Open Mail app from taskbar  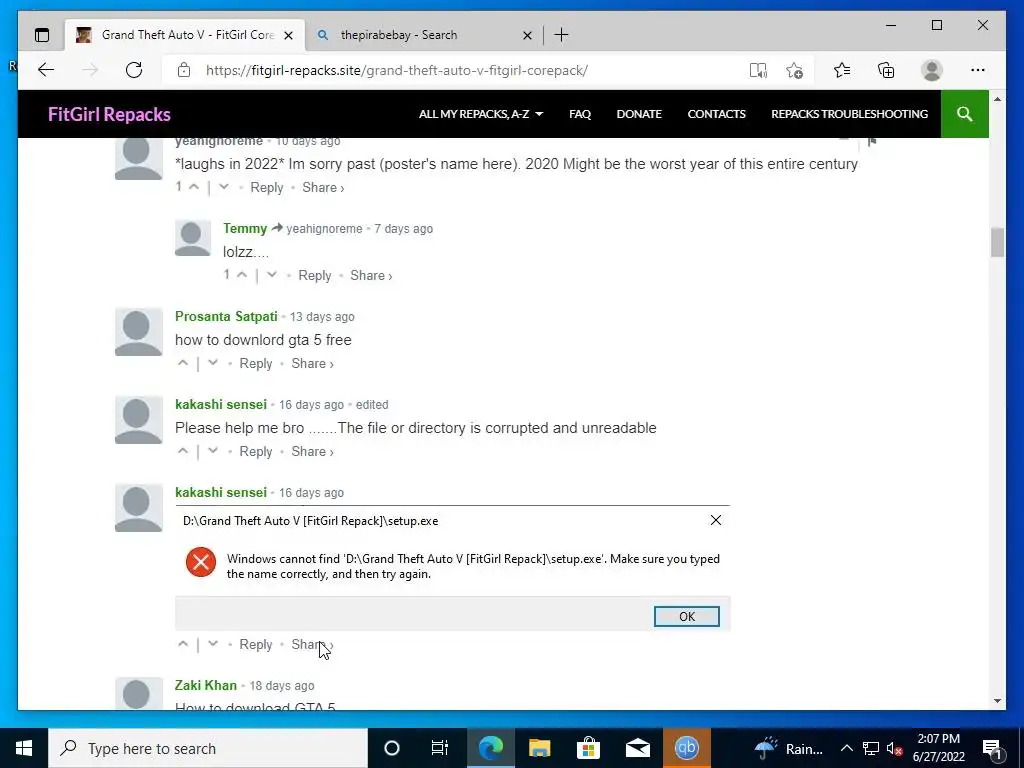(x=637, y=748)
